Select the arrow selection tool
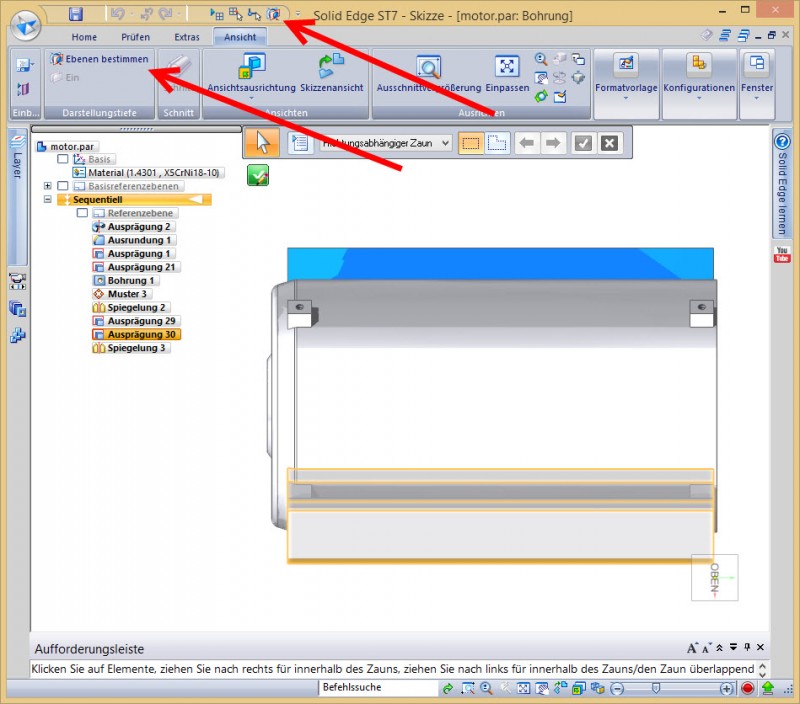This screenshot has height=704, width=800. pos(263,143)
